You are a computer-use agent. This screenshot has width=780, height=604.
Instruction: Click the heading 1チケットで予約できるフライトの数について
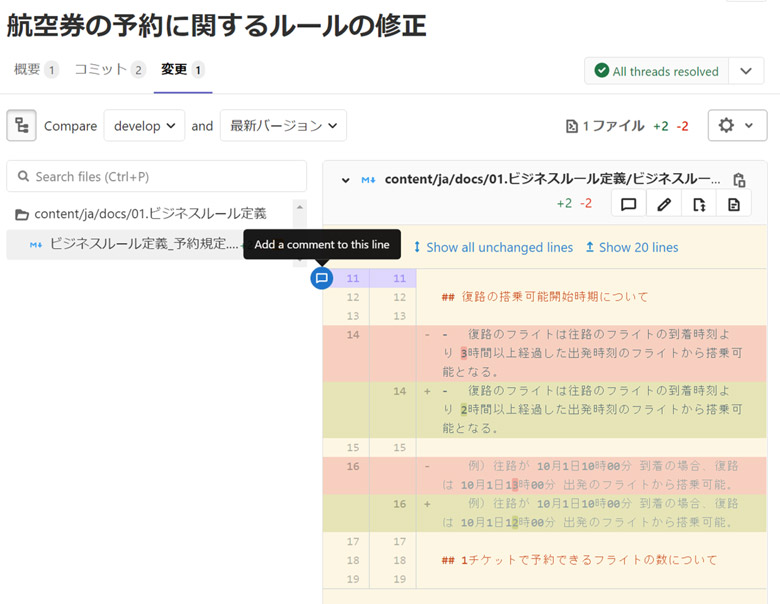click(579, 560)
